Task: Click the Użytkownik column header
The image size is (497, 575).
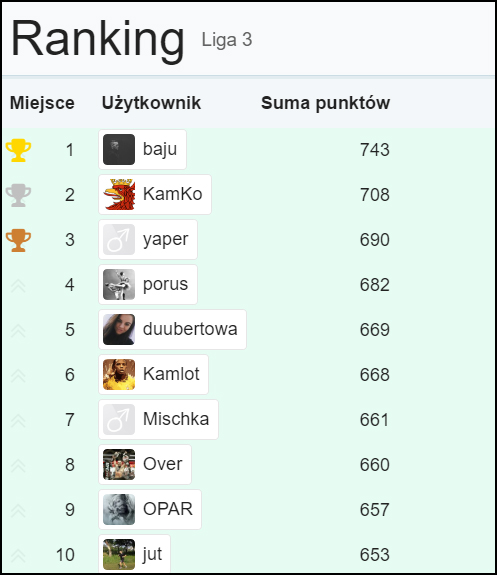Action: pyautogui.click(x=151, y=103)
